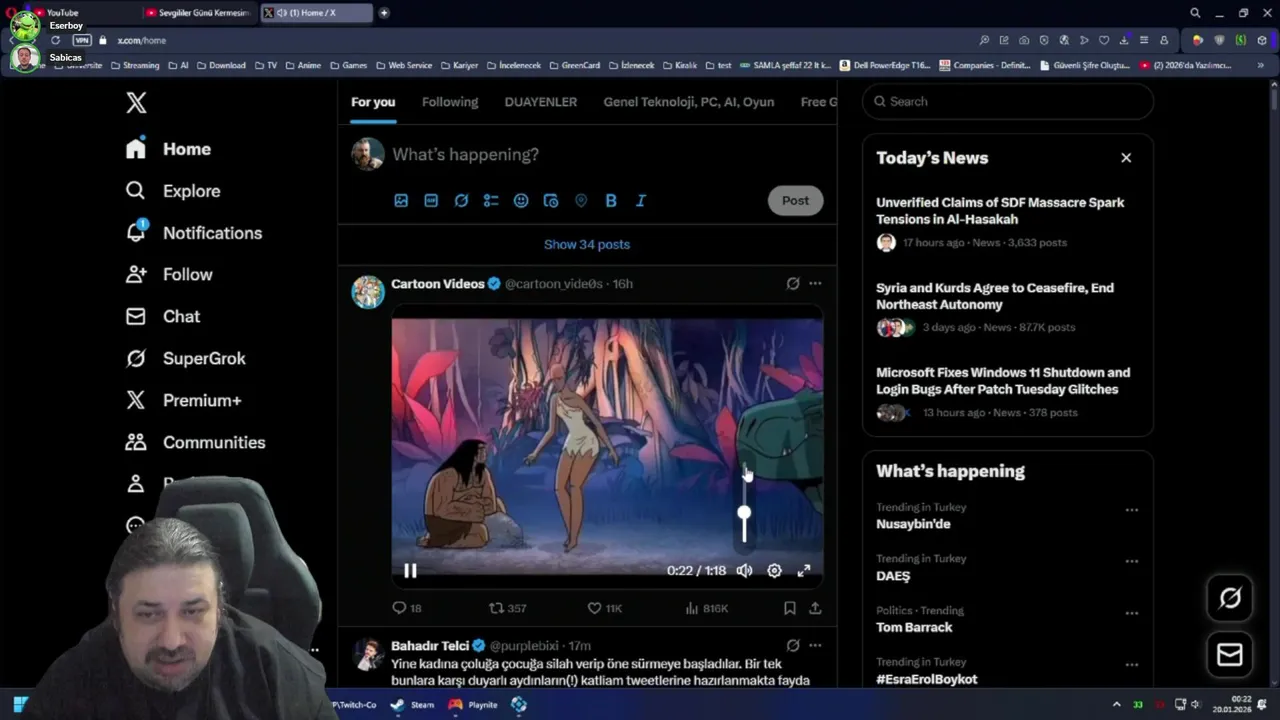Adjust the video volume slider handle
The width and height of the screenshot is (1280, 720).
pos(744,513)
